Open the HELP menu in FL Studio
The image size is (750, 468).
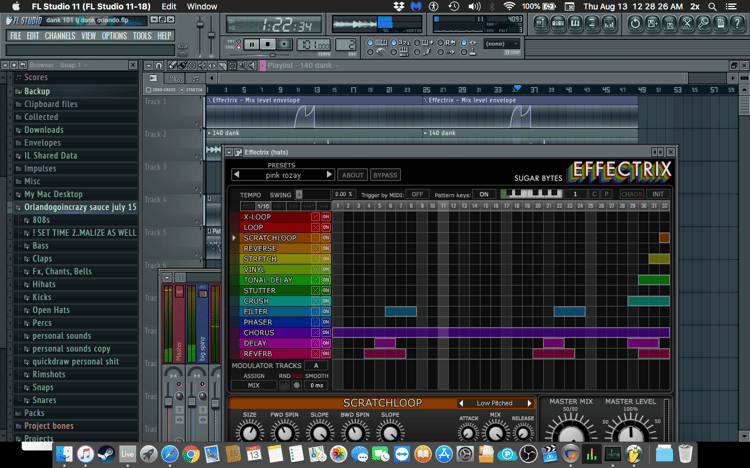[x=164, y=36]
